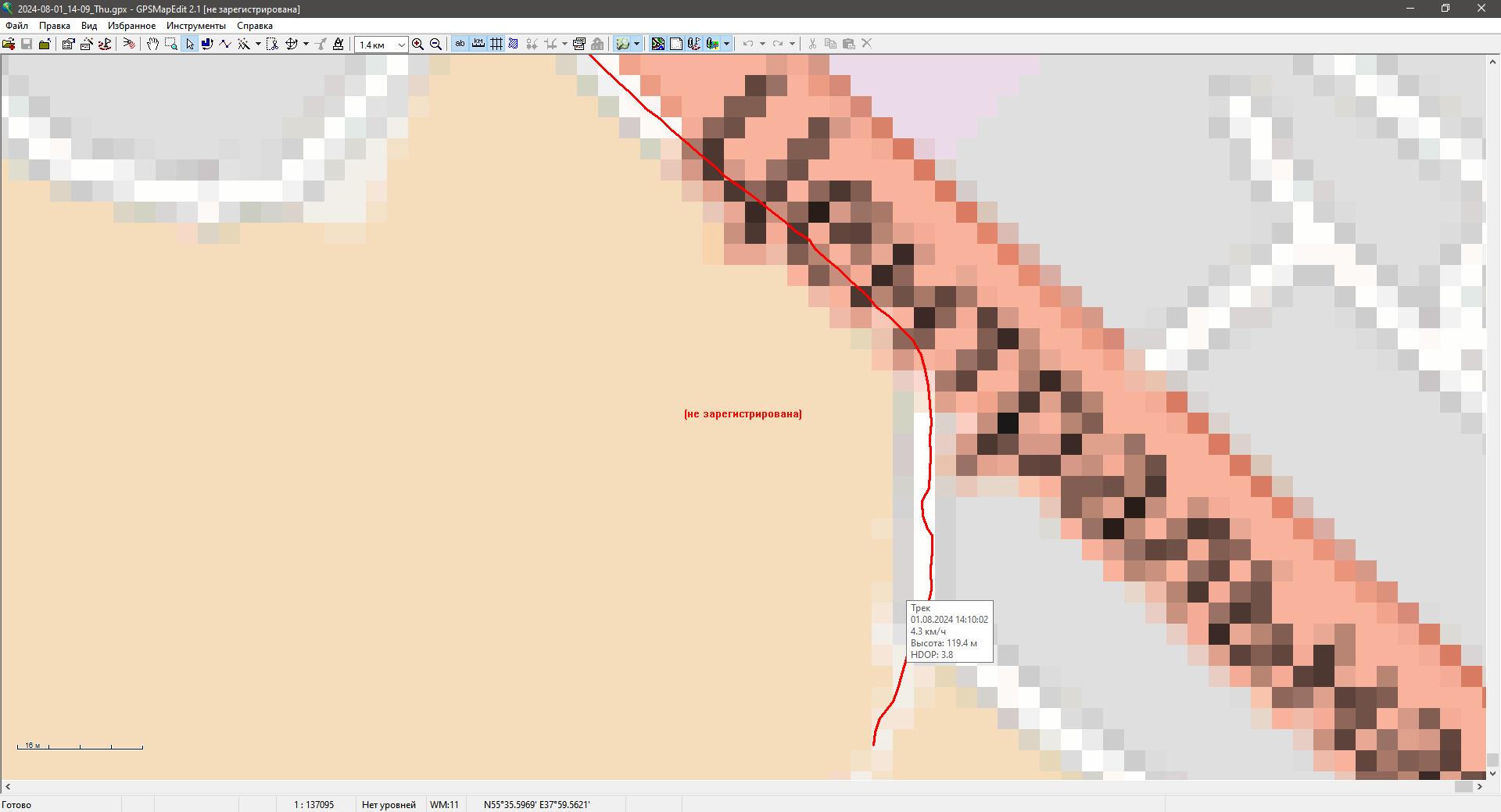Expand the transform tool dropdown arrow

point(306,44)
